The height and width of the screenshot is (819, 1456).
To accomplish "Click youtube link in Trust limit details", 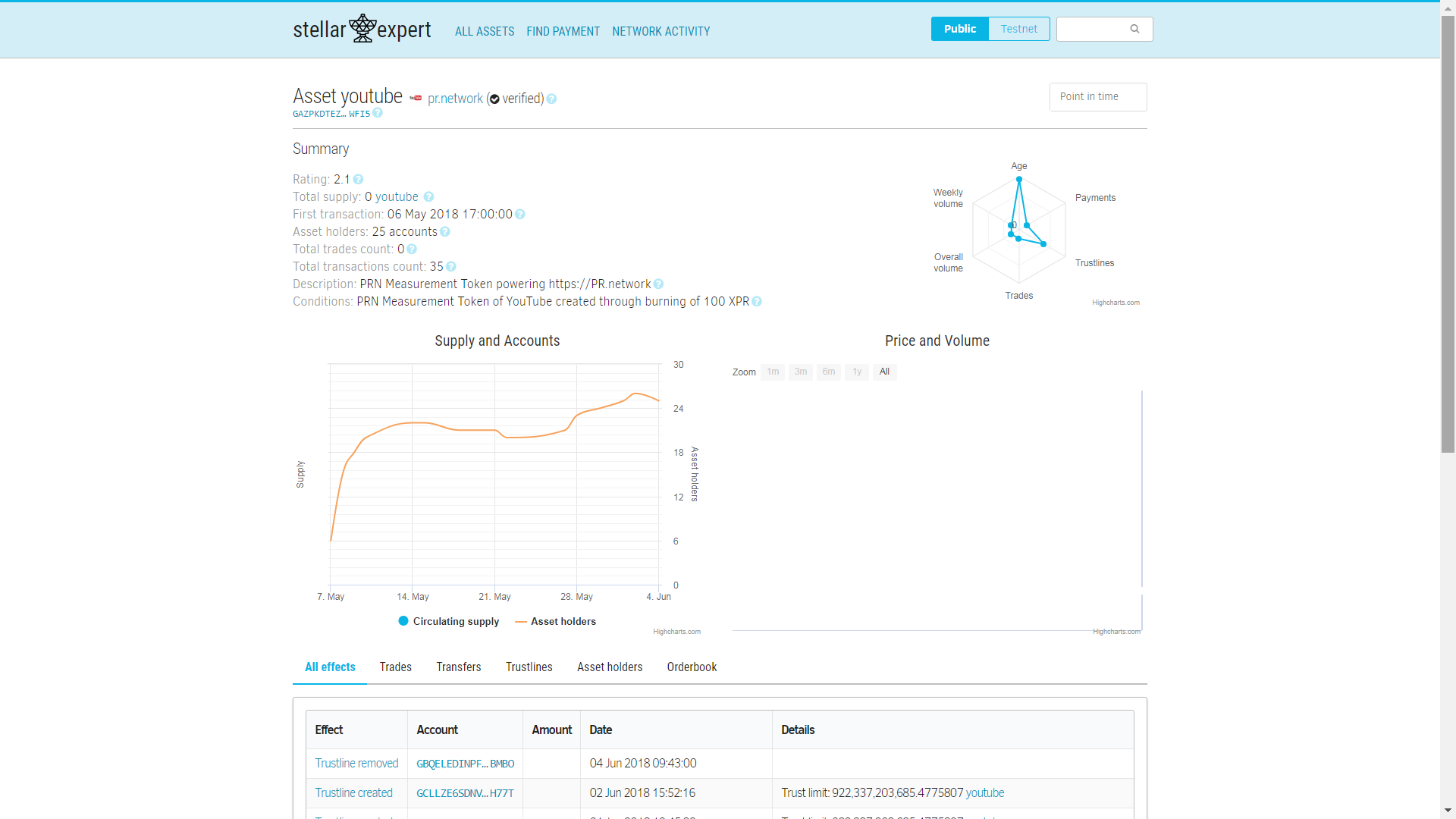I will [985, 793].
